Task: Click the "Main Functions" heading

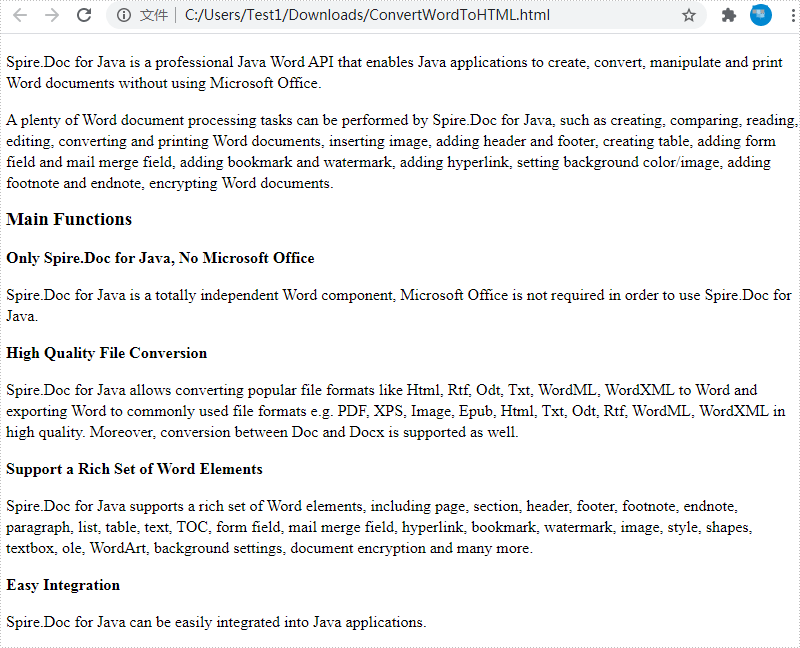Action: (69, 219)
